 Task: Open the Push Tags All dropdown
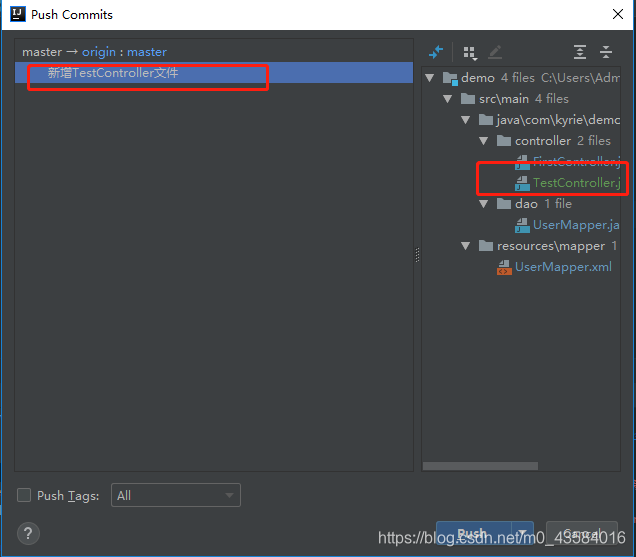point(176,495)
